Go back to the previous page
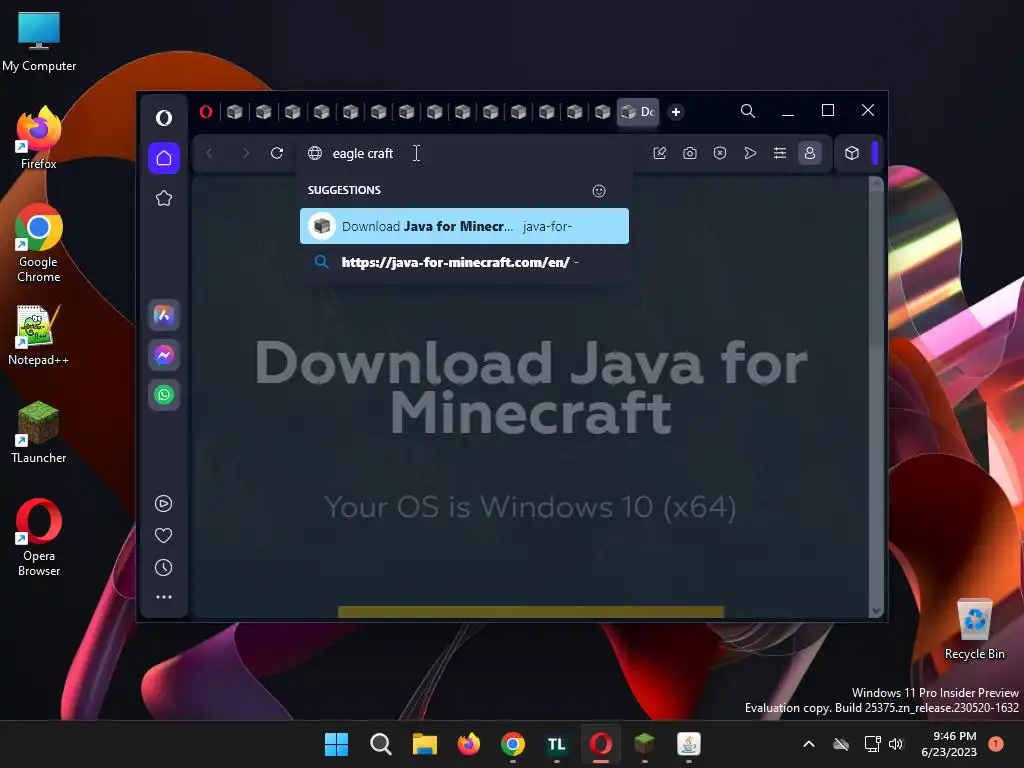Viewport: 1024px width, 768px height. tap(209, 153)
